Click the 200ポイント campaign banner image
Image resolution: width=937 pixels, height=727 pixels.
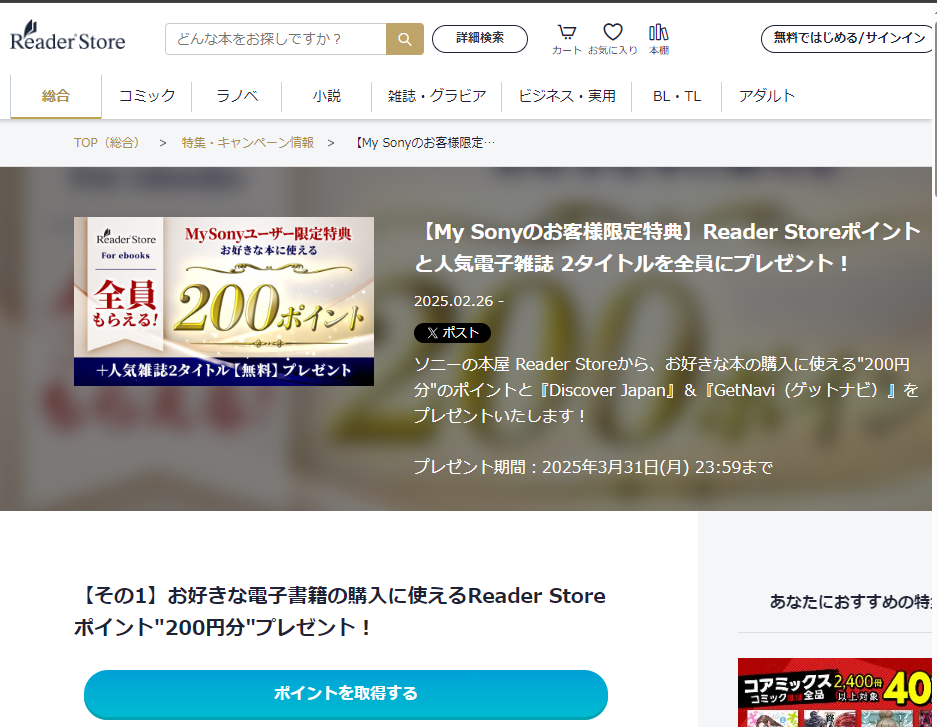(224, 301)
